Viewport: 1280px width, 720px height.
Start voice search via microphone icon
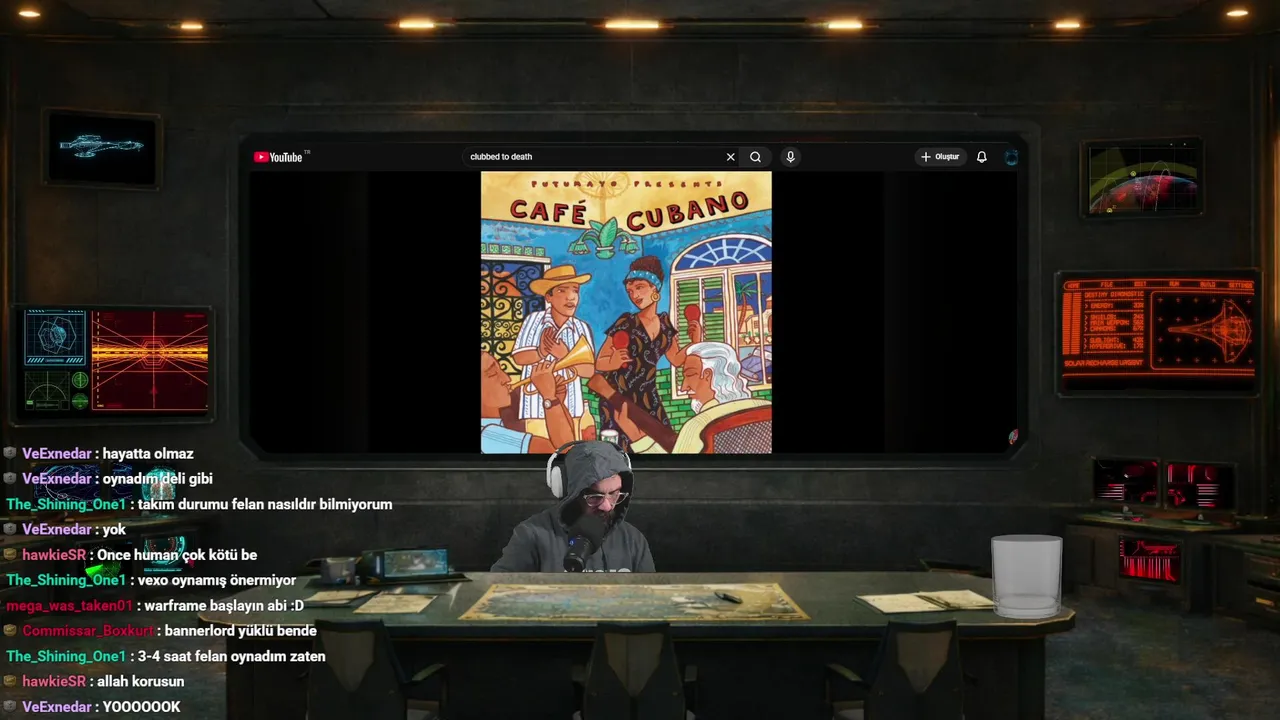coord(790,157)
